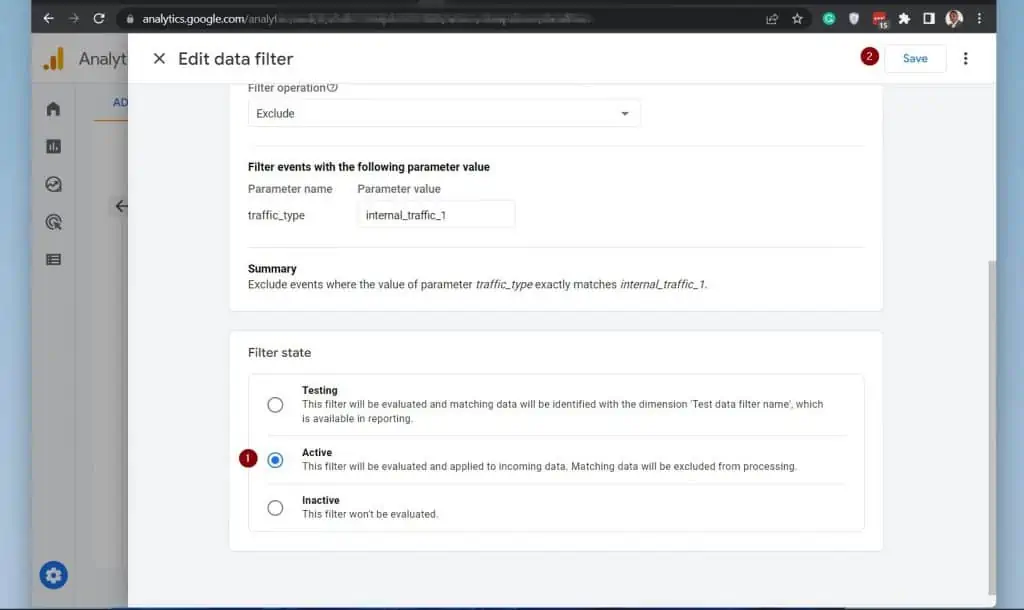Open the Reports bar chart icon
1024x610 pixels.
tap(53, 147)
